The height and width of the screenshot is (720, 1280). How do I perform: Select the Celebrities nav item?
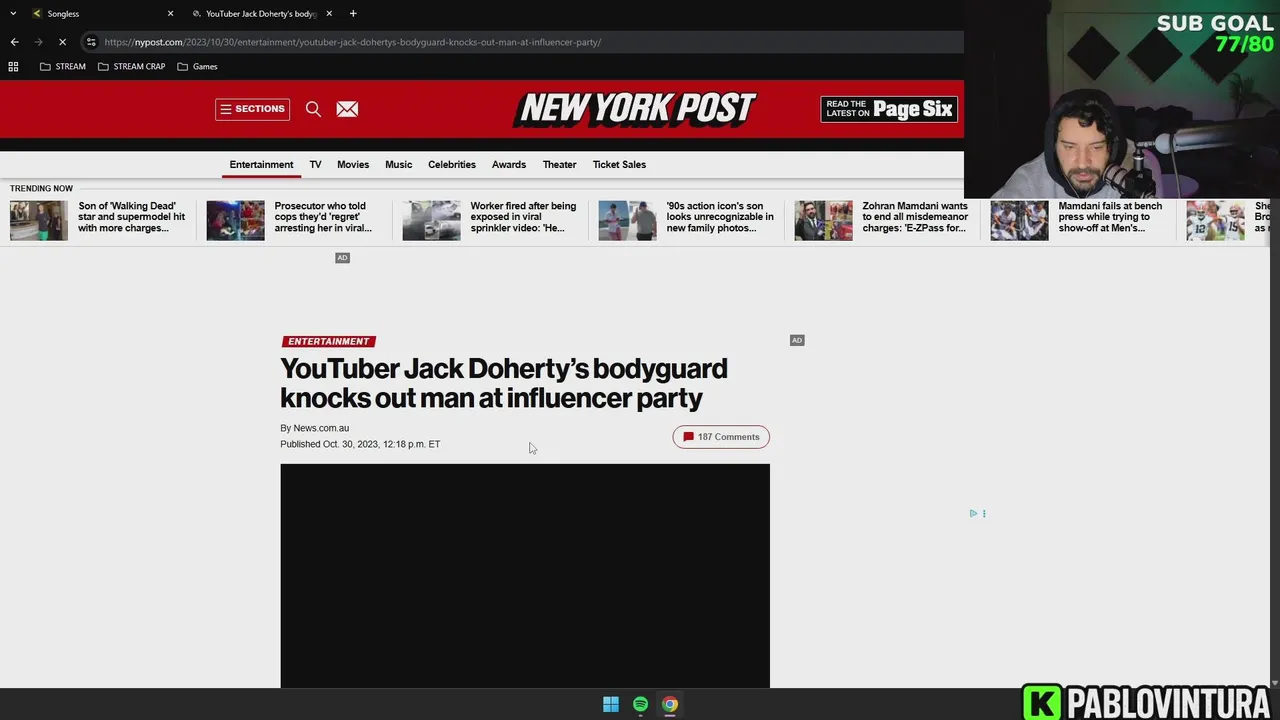(452, 164)
